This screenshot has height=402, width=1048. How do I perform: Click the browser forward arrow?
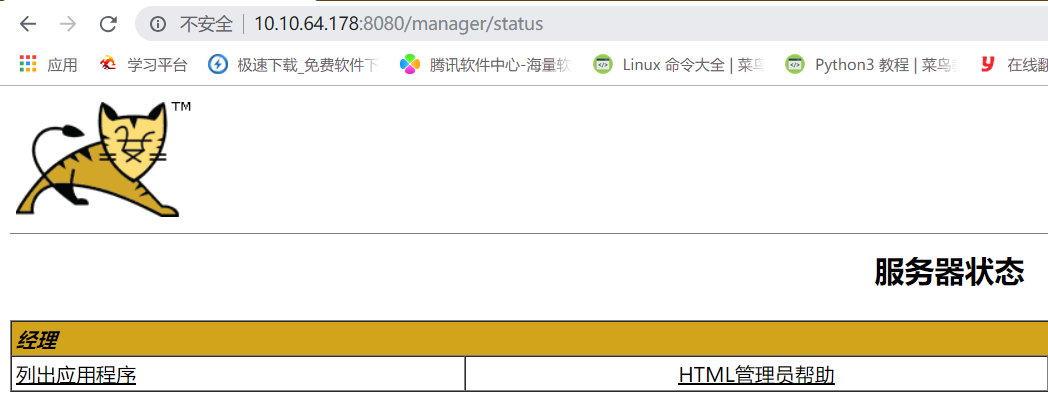tap(68, 25)
